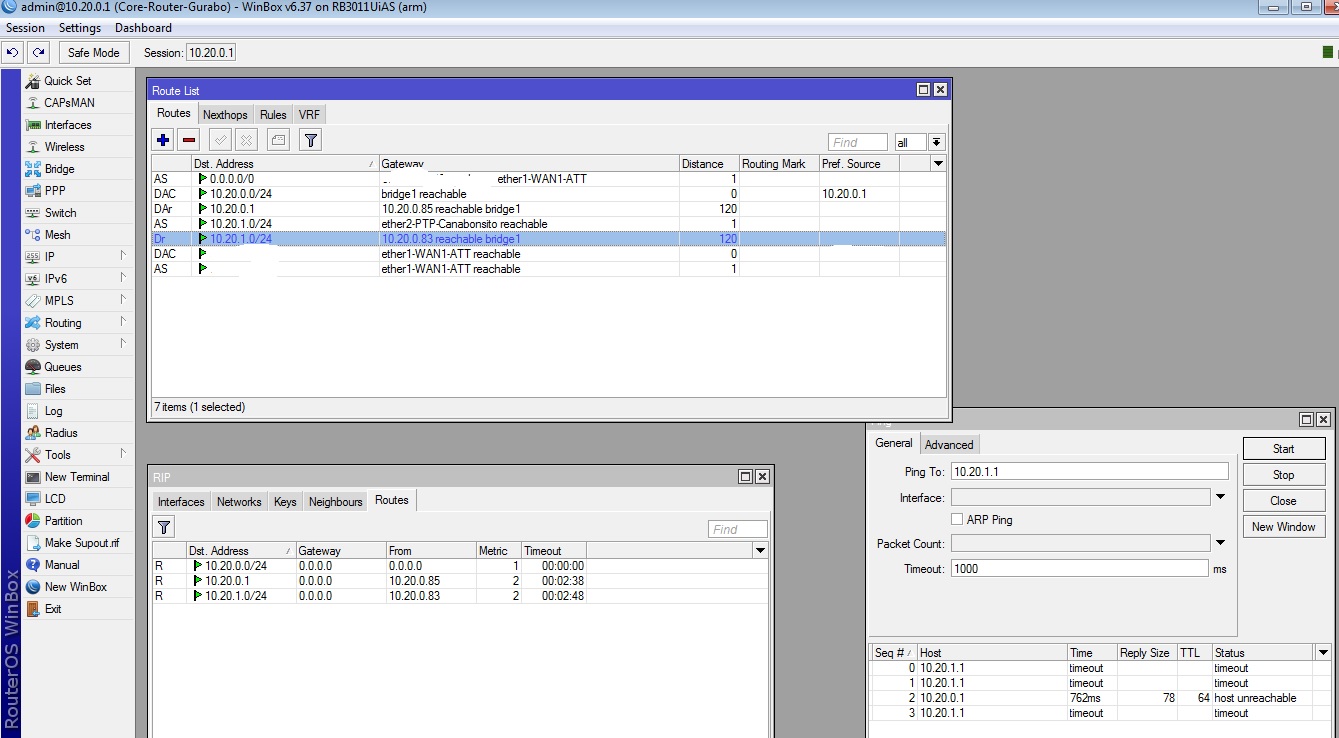
Task: Click the comment icon in Route List toolbar
Action: (279, 141)
